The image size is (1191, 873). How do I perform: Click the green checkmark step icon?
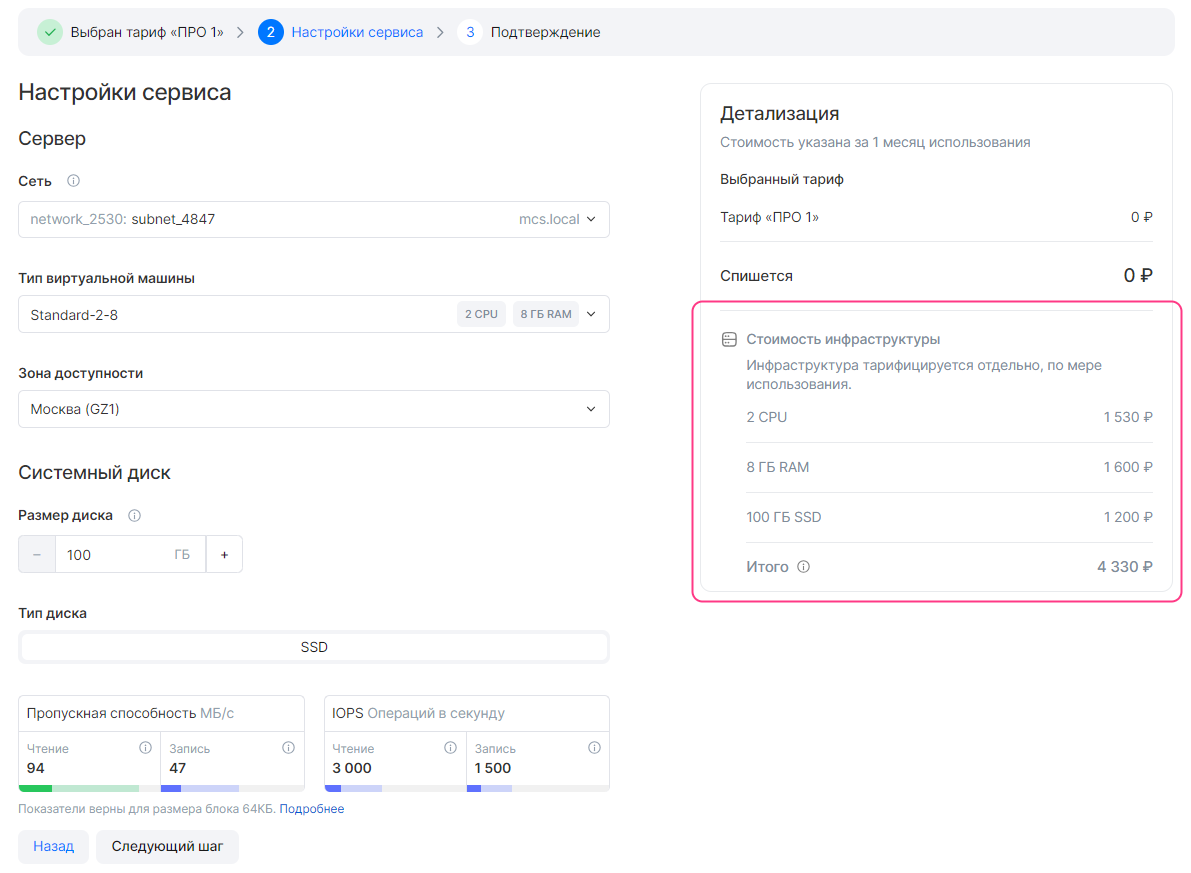pyautogui.click(x=50, y=32)
